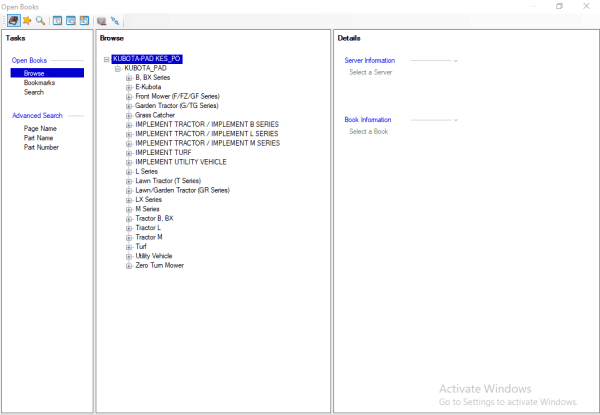
Task: Expand the L Series node
Action: pos(129,172)
